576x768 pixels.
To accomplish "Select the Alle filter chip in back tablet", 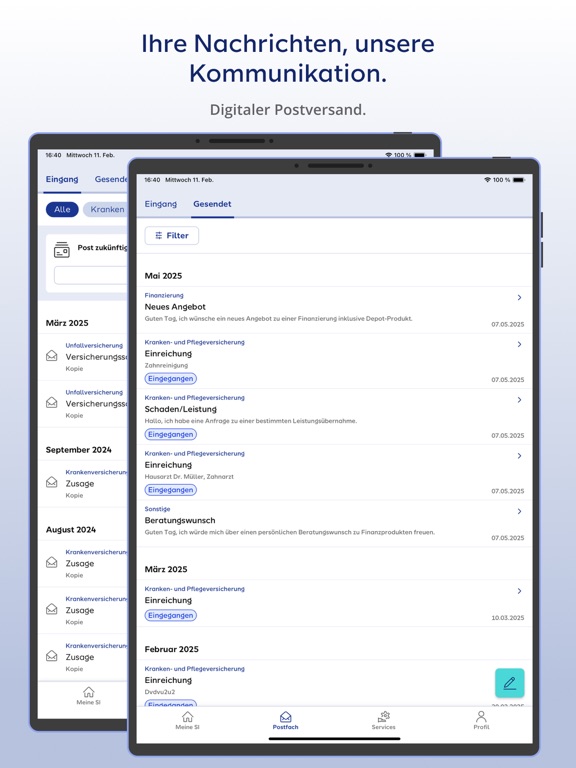I will click(62, 209).
